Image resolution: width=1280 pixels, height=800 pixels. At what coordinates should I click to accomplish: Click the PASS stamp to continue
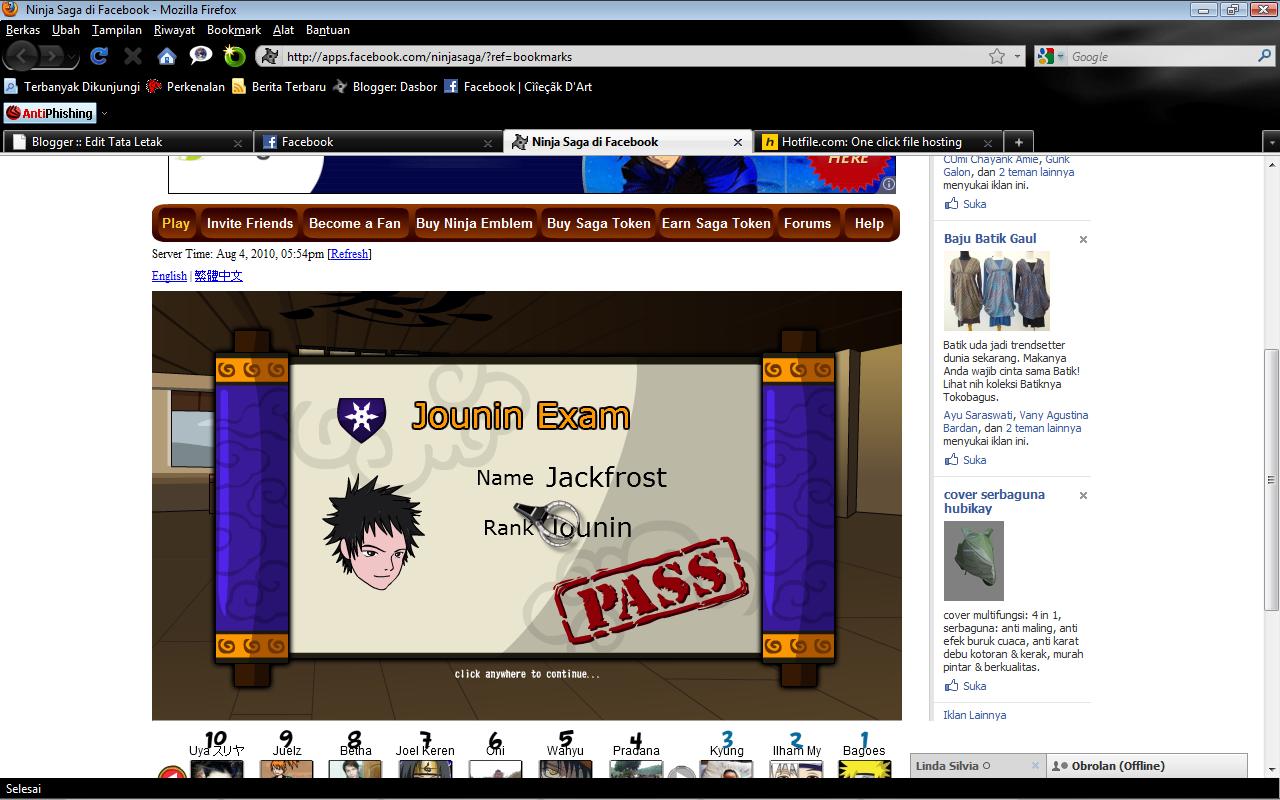[650, 592]
